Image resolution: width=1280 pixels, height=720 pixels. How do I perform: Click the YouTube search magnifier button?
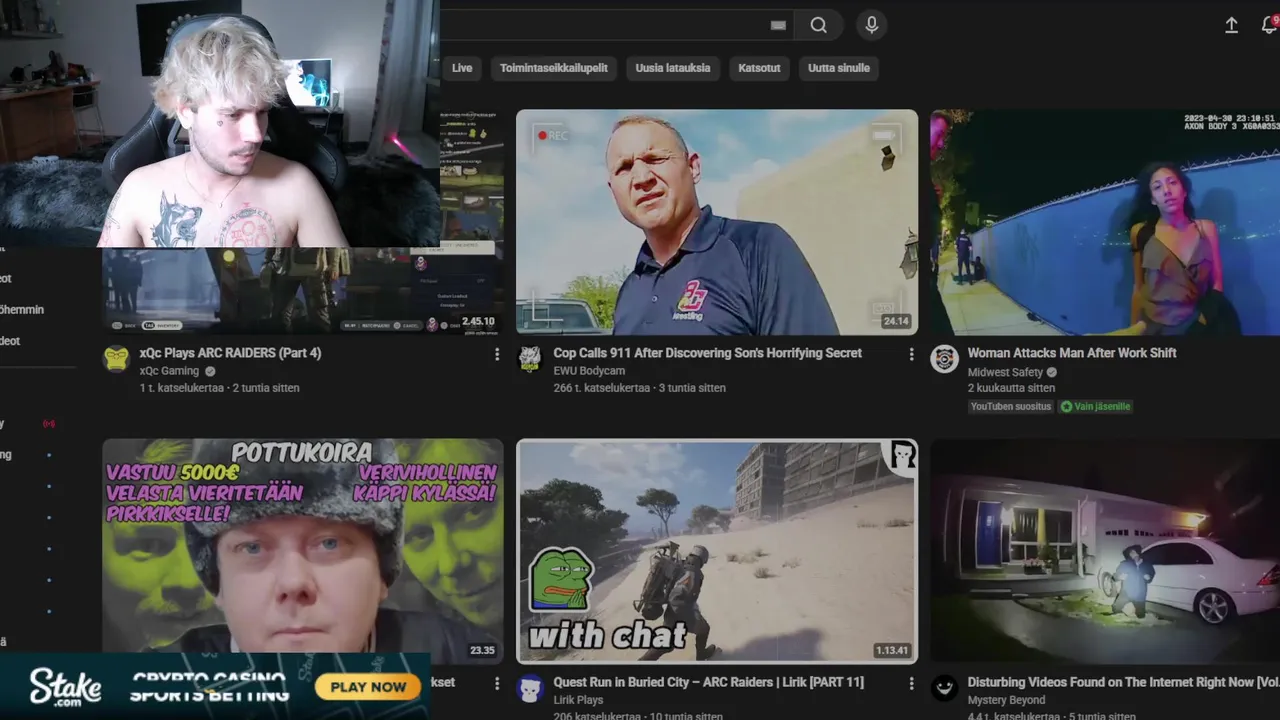coord(819,25)
